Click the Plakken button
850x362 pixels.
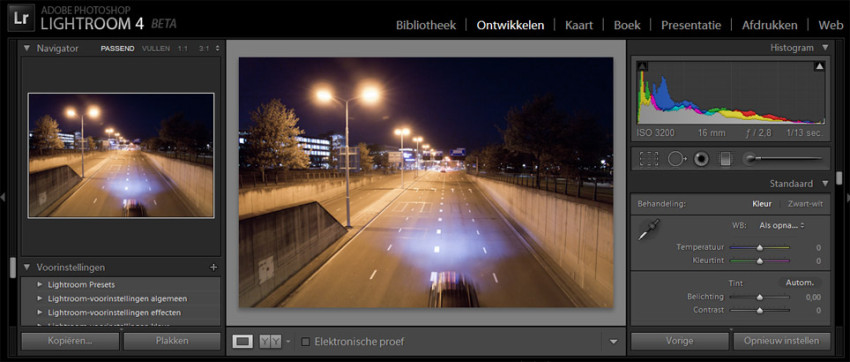pyautogui.click(x=172, y=341)
